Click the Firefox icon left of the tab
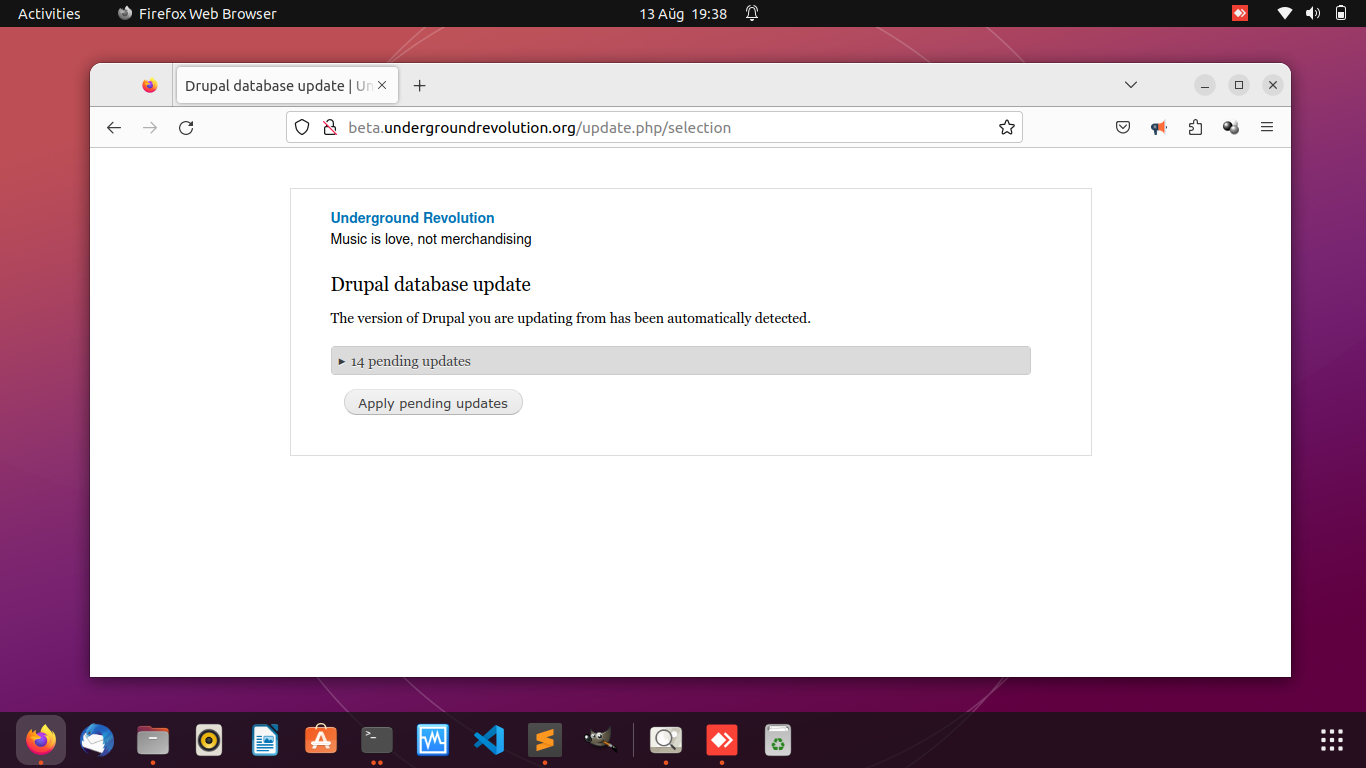The height and width of the screenshot is (768, 1366). click(150, 86)
